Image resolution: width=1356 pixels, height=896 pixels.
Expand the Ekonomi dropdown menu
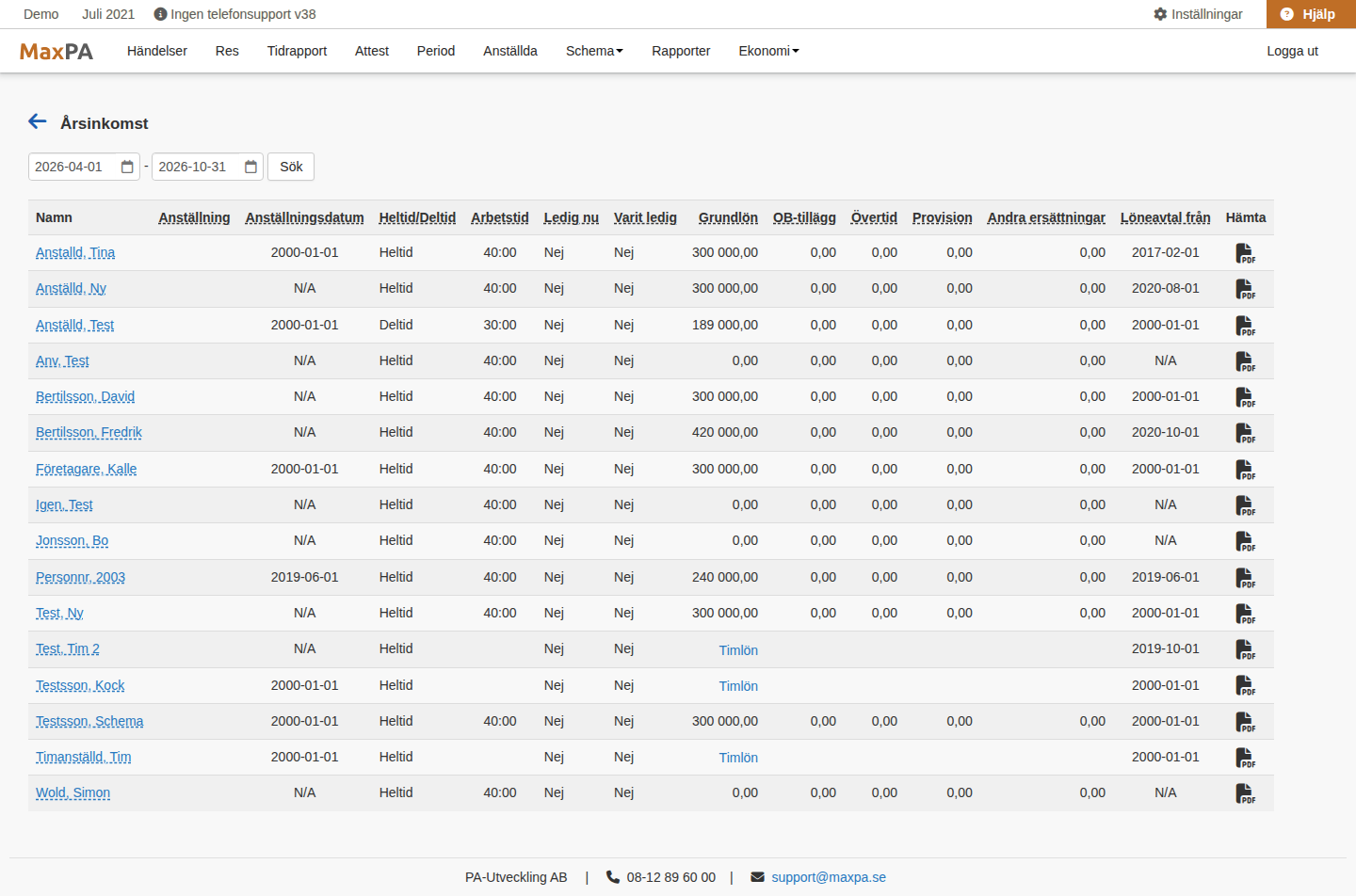click(768, 51)
